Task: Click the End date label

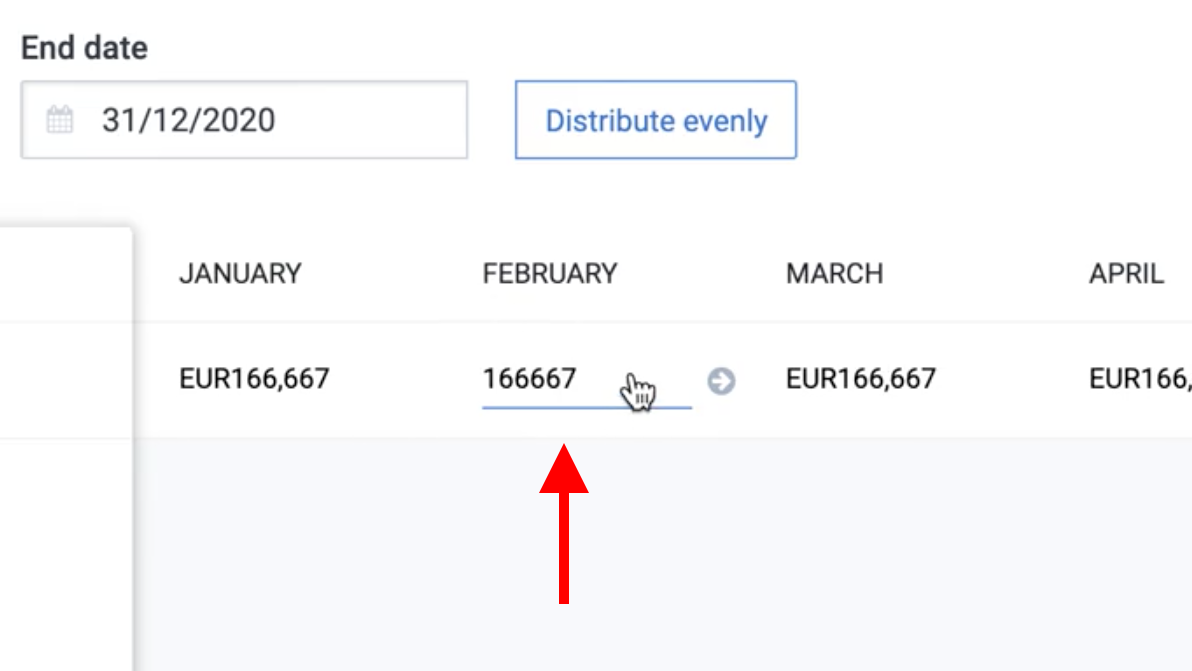Action: [x=84, y=48]
